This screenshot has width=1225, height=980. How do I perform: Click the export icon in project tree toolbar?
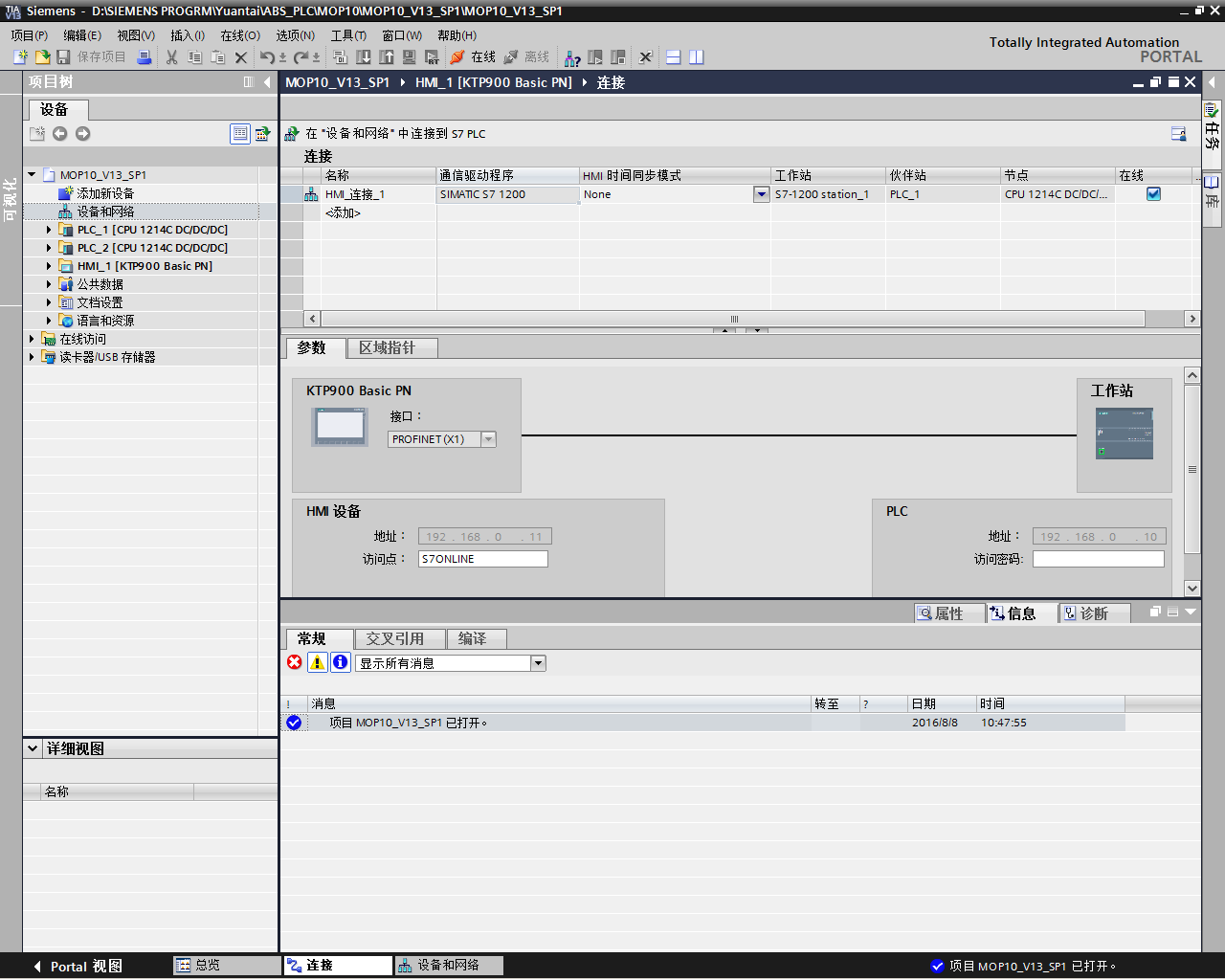tap(262, 134)
